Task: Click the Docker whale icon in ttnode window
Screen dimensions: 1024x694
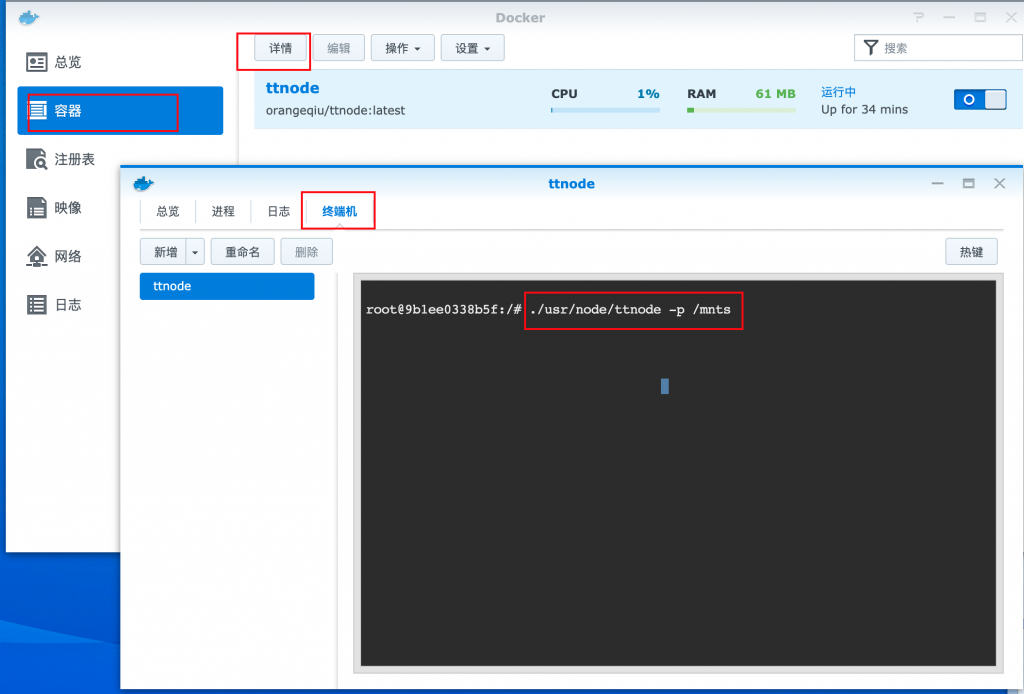Action: [144, 183]
